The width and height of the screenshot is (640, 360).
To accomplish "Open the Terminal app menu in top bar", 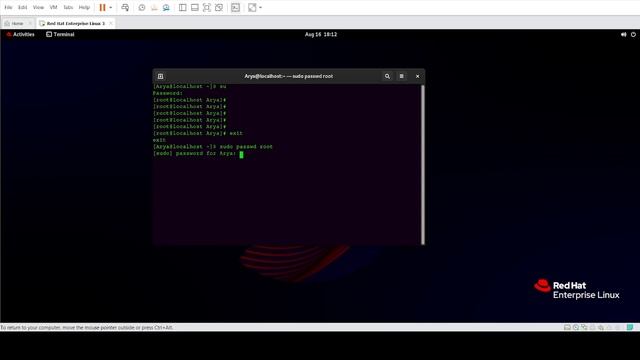I will click(60, 34).
